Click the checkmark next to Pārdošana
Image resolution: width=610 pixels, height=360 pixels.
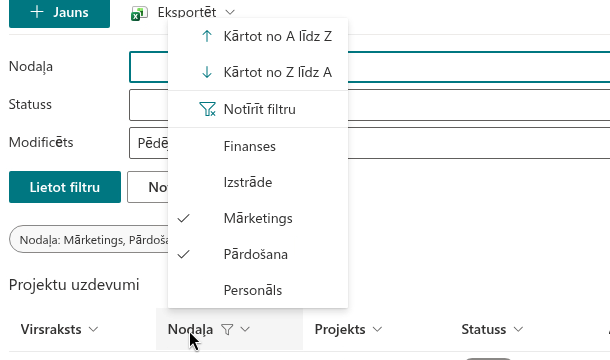pyautogui.click(x=183, y=254)
